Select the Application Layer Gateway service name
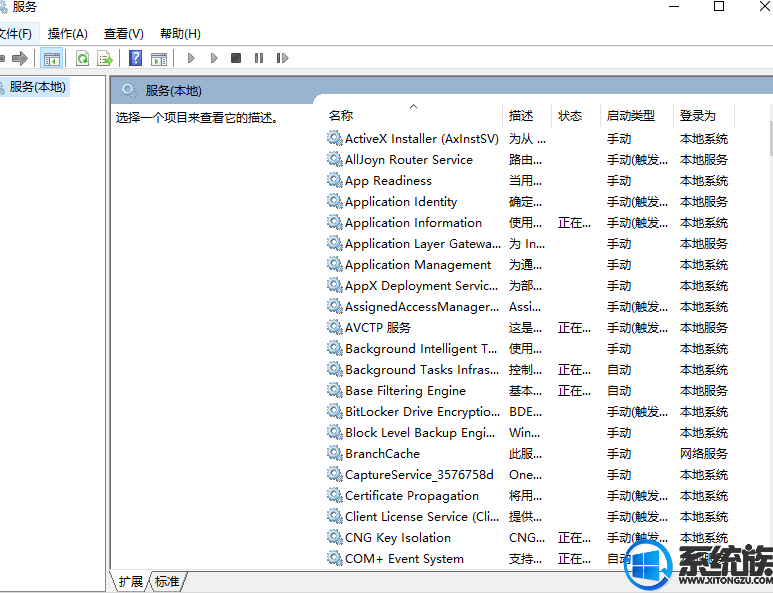This screenshot has width=773, height=593. 422,244
